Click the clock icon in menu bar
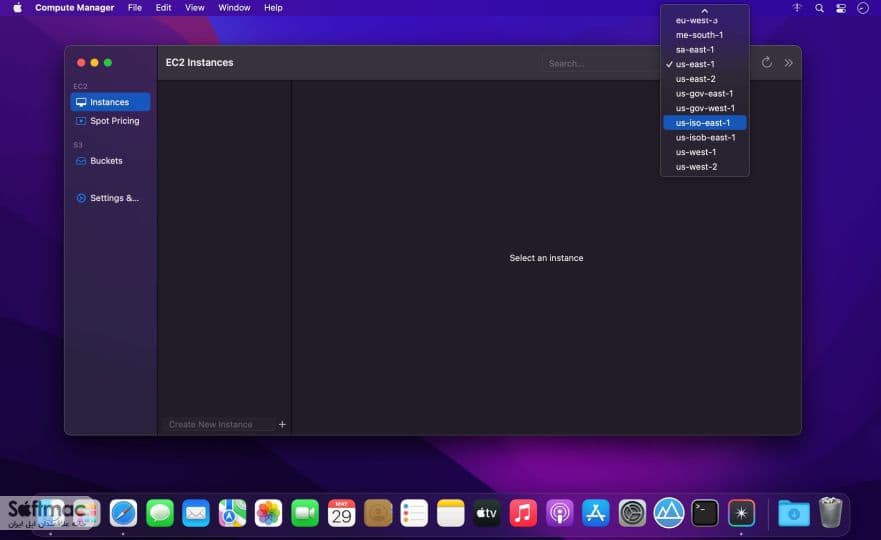The image size is (881, 540). coord(862,8)
